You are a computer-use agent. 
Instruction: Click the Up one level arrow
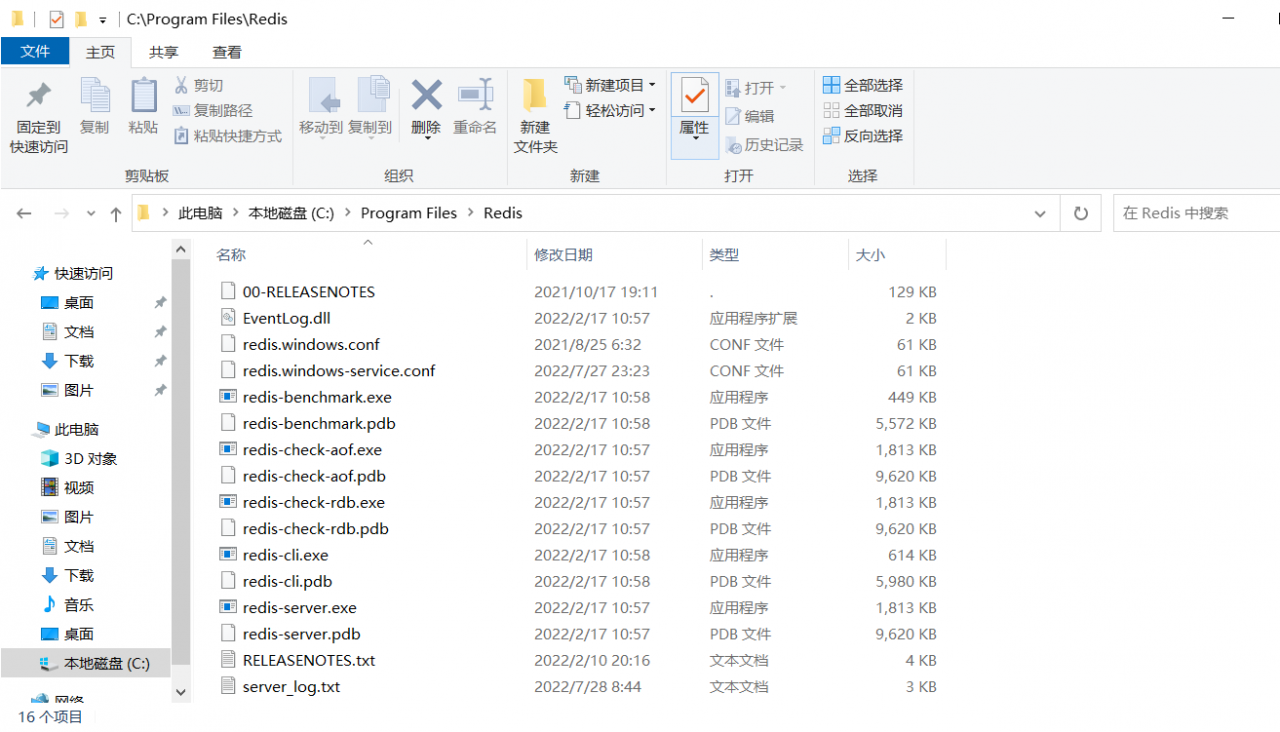[x=116, y=213]
